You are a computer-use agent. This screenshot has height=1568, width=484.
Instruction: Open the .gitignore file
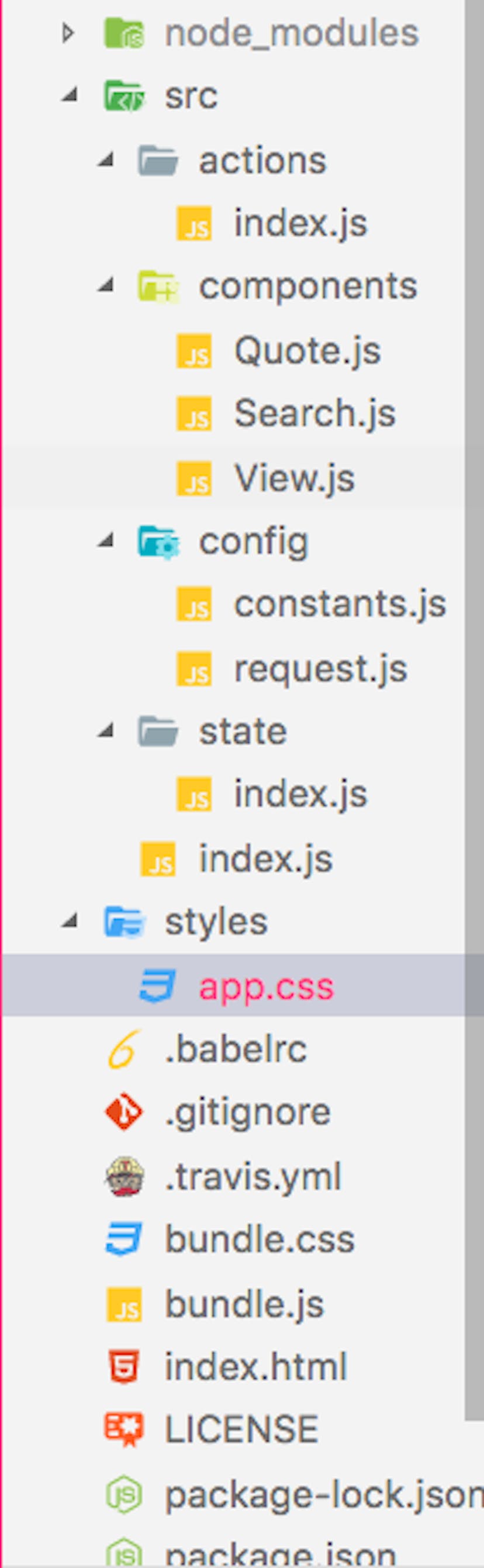248,1113
